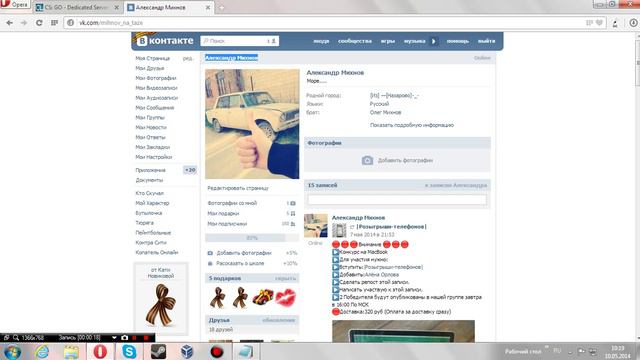
Task: Open Моя Страница in sidebar
Action: coord(153,58)
